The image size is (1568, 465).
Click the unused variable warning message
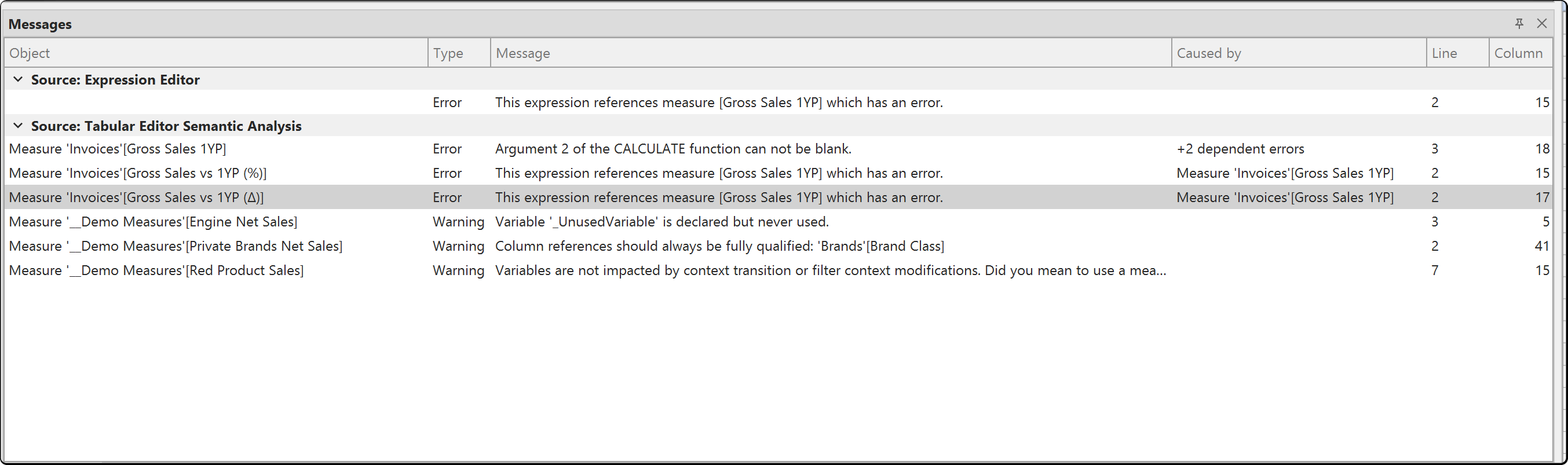(x=661, y=222)
